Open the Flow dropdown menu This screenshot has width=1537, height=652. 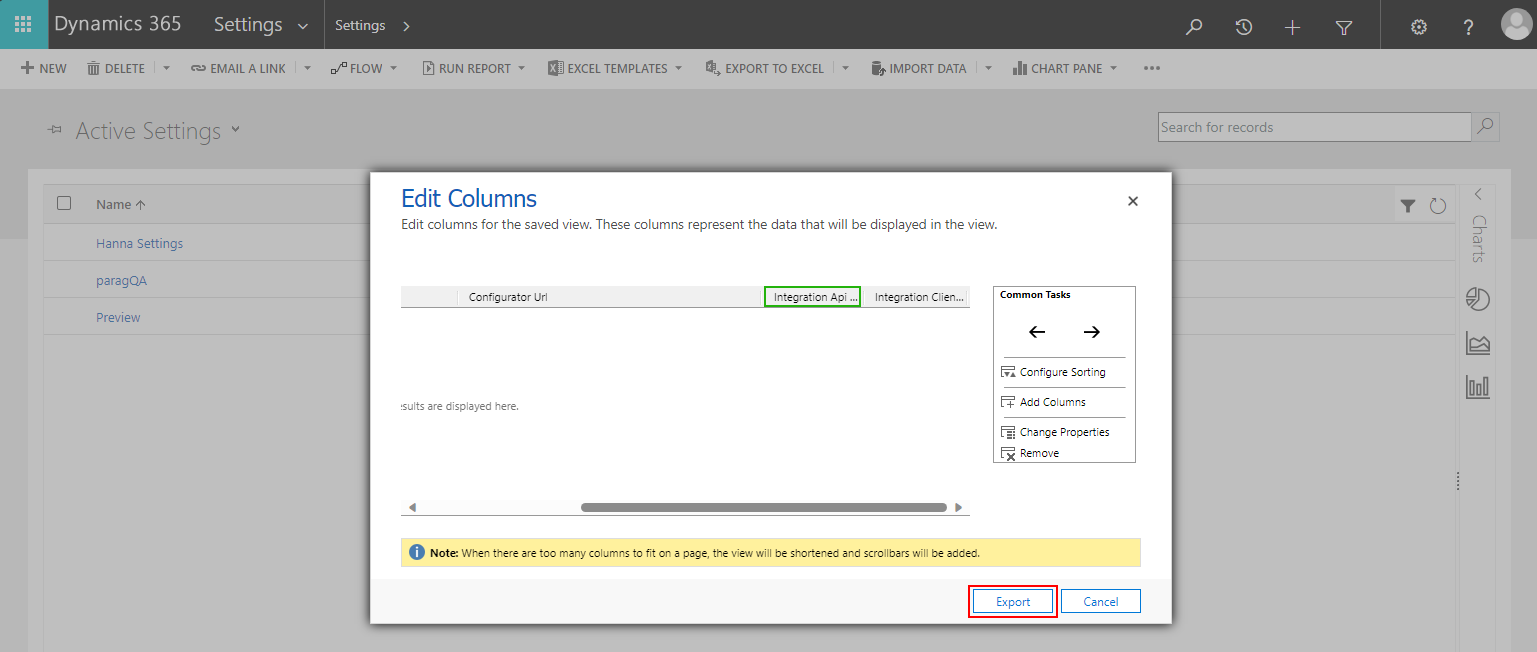(394, 68)
